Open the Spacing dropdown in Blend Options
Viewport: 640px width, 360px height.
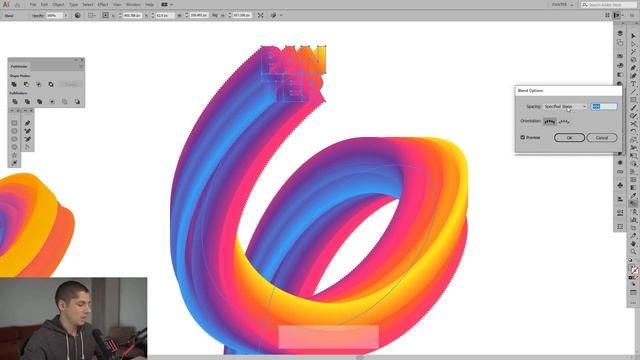565,107
